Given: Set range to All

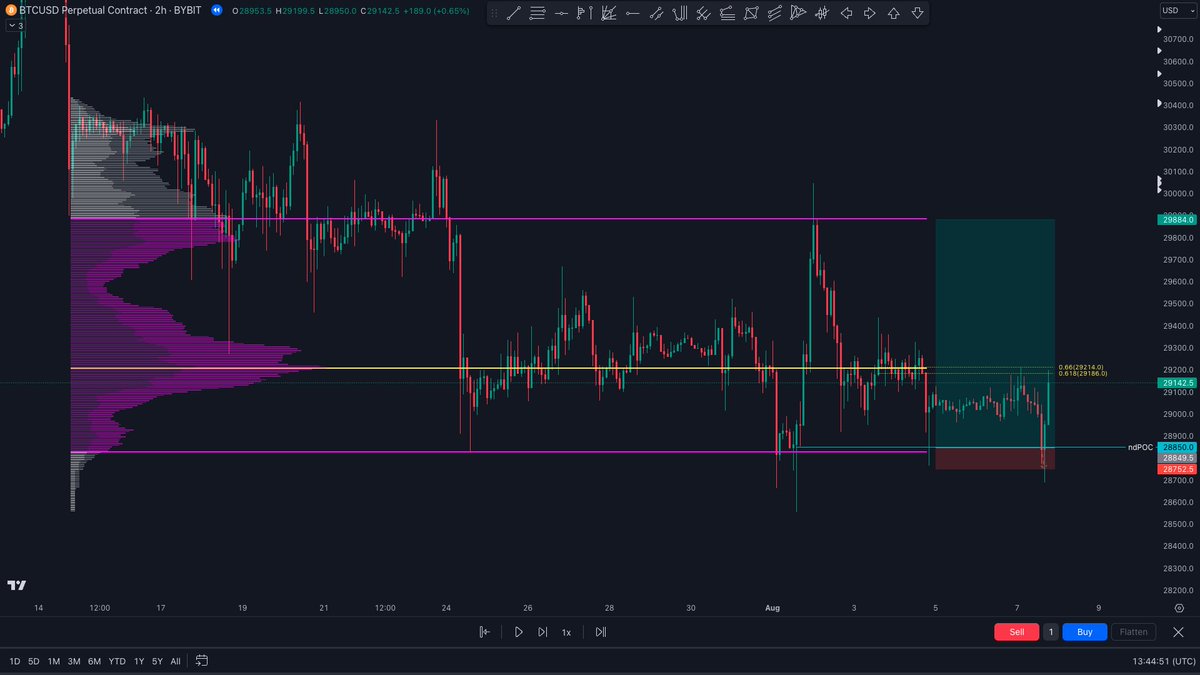Looking at the screenshot, I should point(176,661).
